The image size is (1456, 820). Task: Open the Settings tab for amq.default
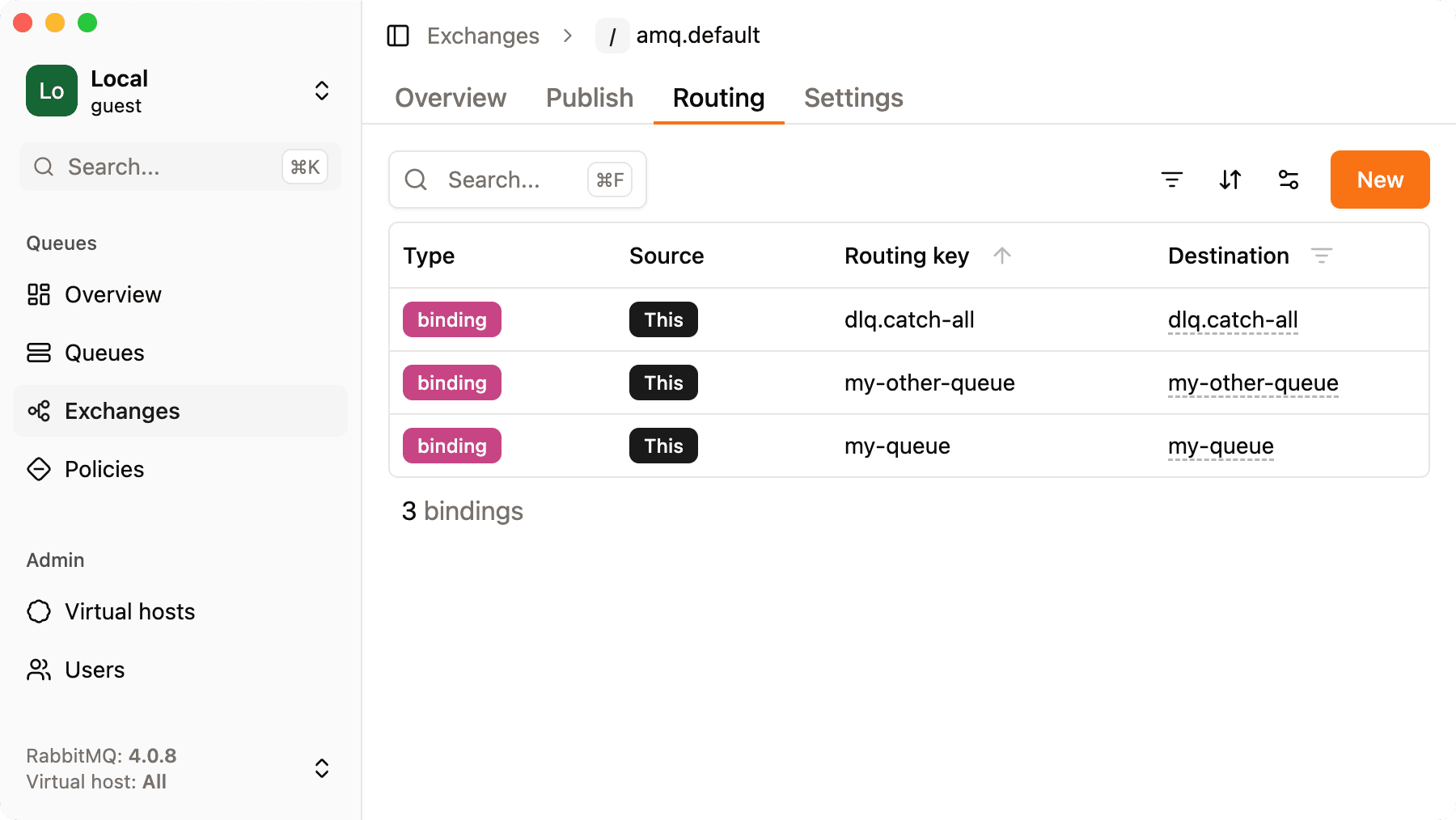click(853, 98)
